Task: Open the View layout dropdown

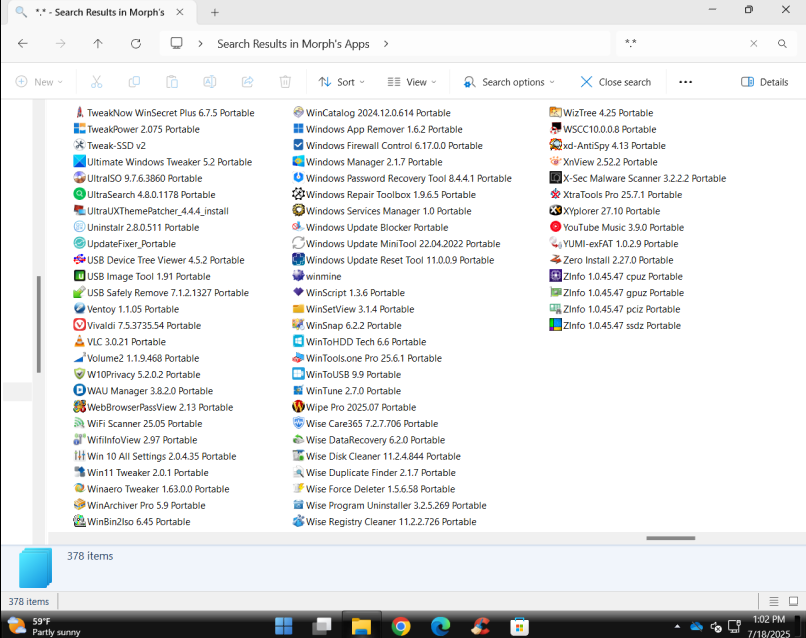Action: (412, 82)
